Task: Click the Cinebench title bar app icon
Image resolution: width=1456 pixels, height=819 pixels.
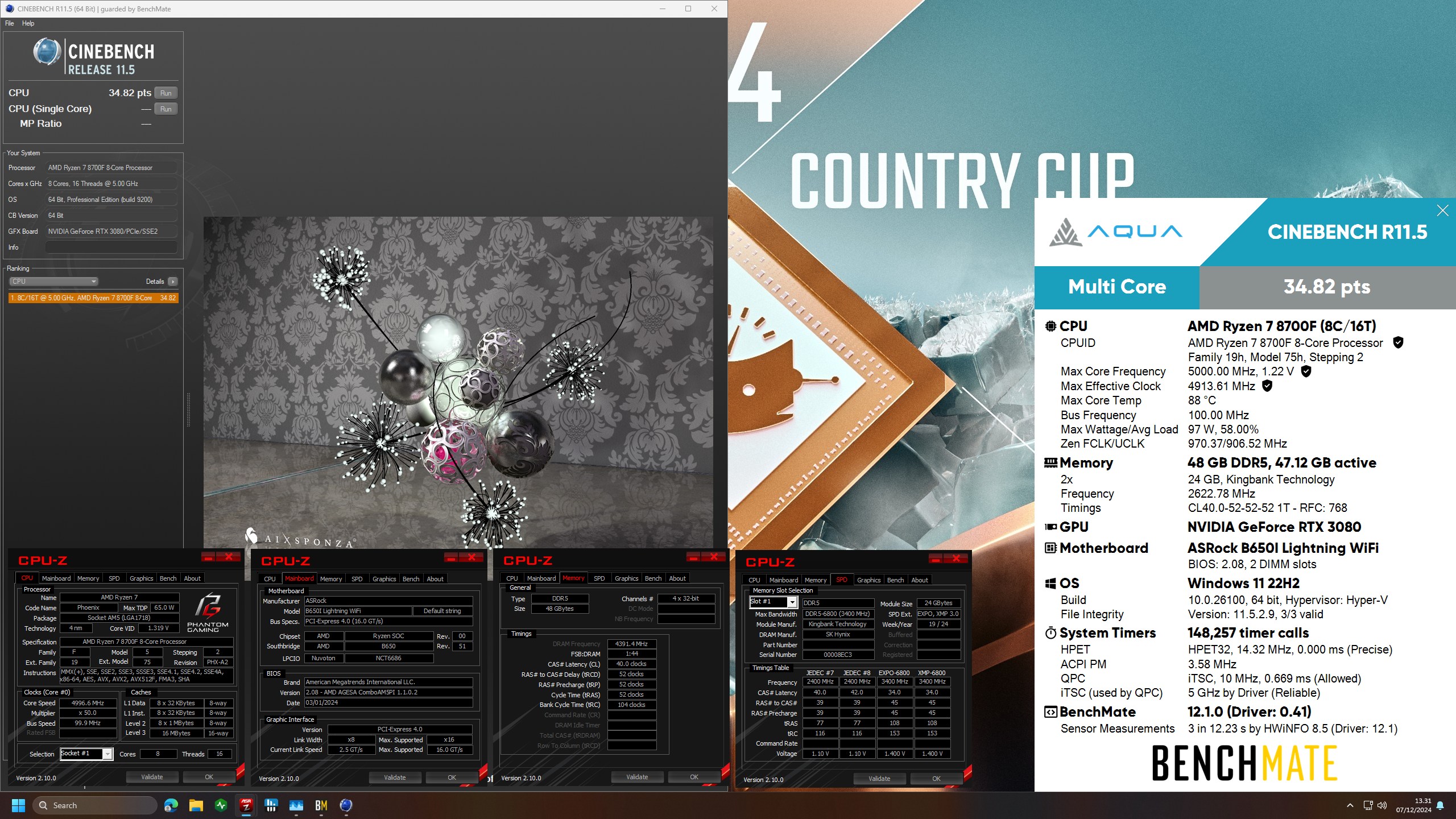Action: [x=9, y=9]
